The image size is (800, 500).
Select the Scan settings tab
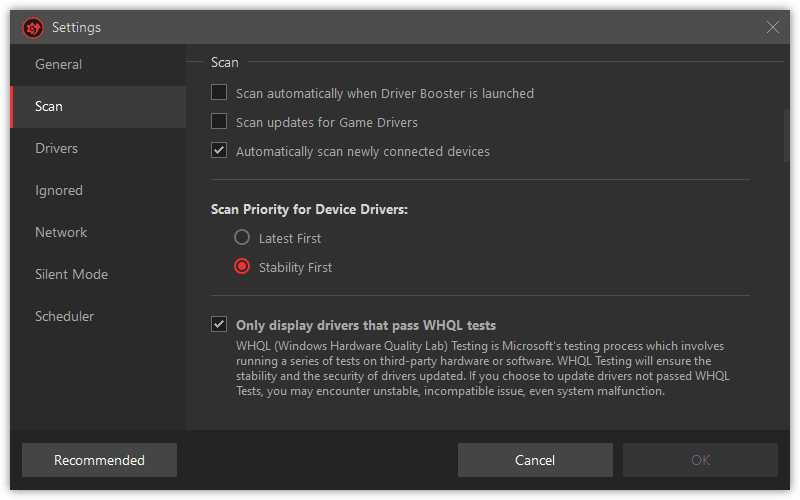point(98,107)
